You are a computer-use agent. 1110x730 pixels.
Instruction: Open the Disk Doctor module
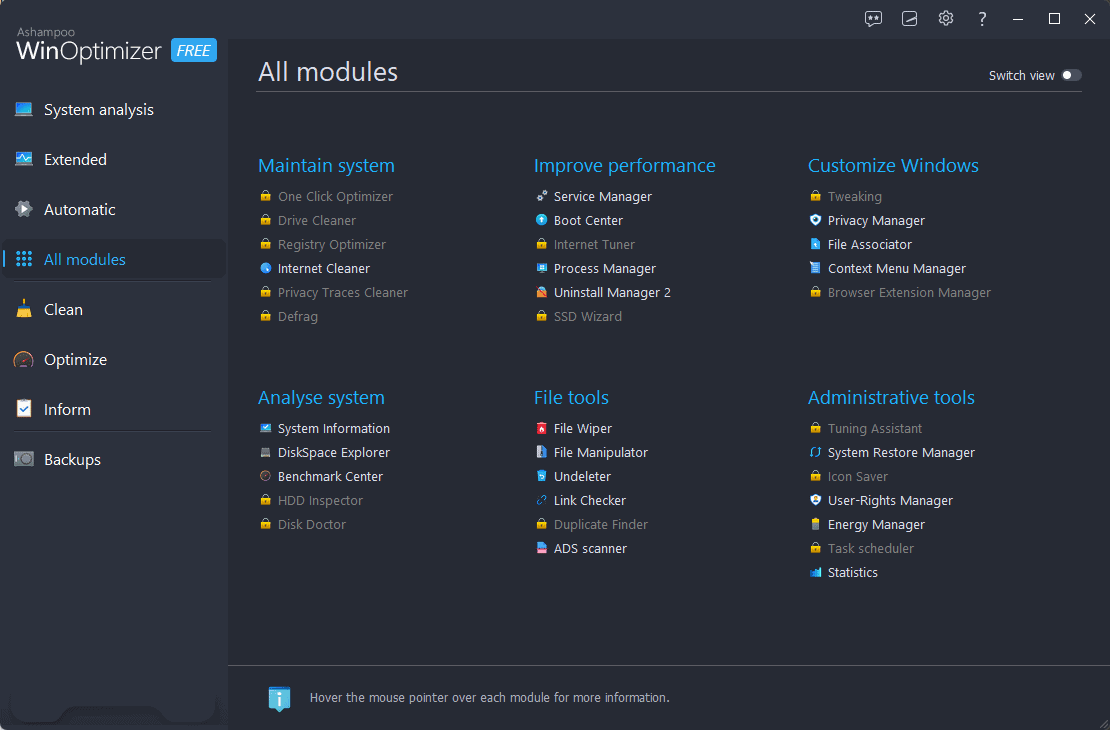[x=303, y=525]
